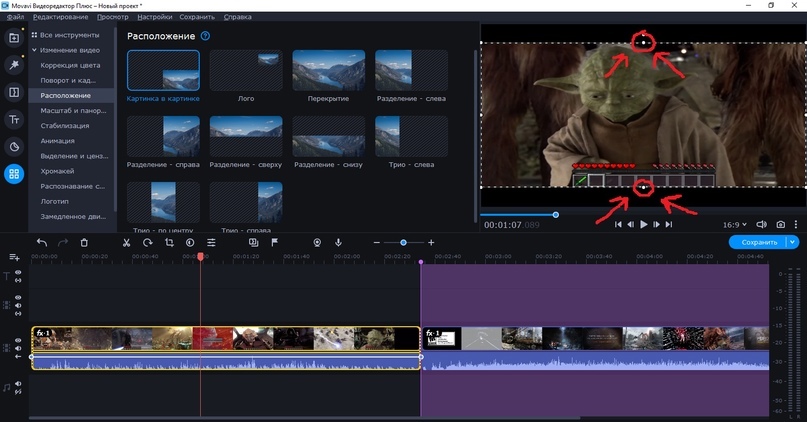Mute the music audio track
This screenshot has width=807, height=422.
click(x=18, y=384)
